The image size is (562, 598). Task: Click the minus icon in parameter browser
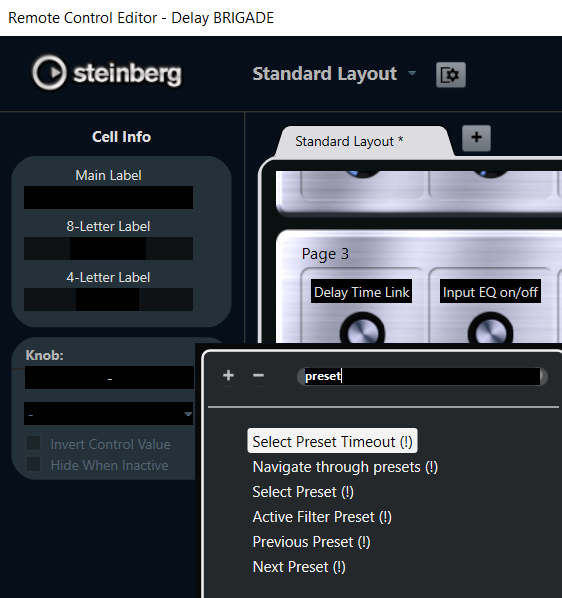[259, 376]
